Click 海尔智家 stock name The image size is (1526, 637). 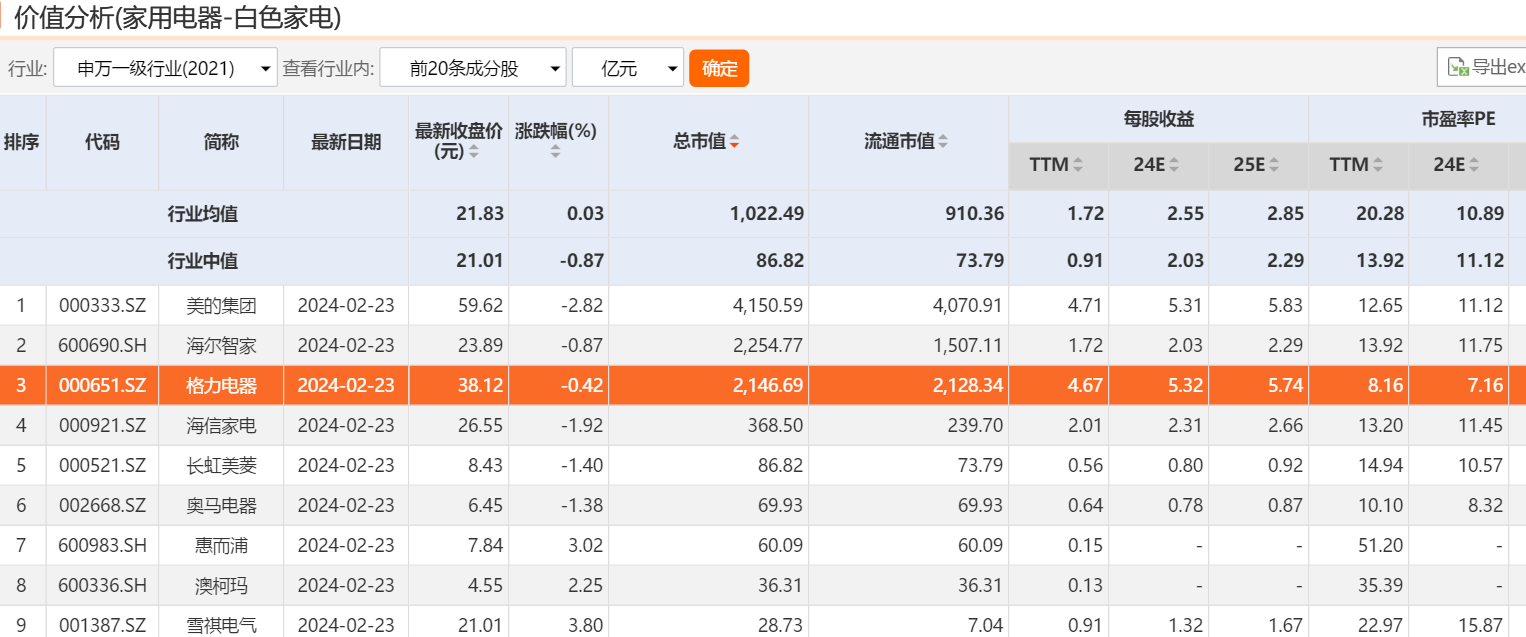point(221,346)
